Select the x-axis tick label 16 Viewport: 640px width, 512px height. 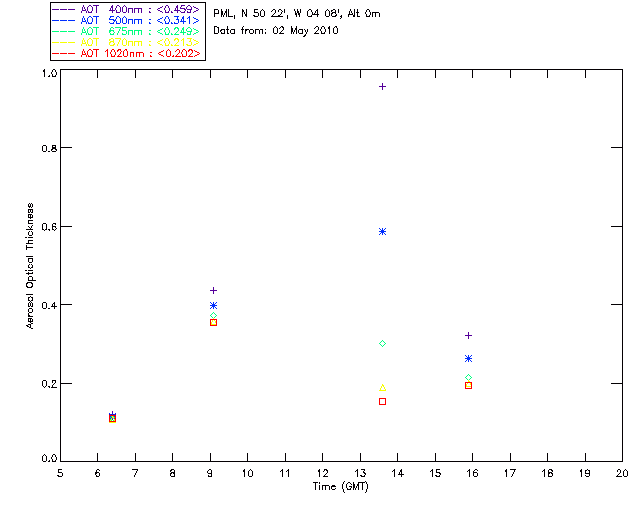[472, 473]
